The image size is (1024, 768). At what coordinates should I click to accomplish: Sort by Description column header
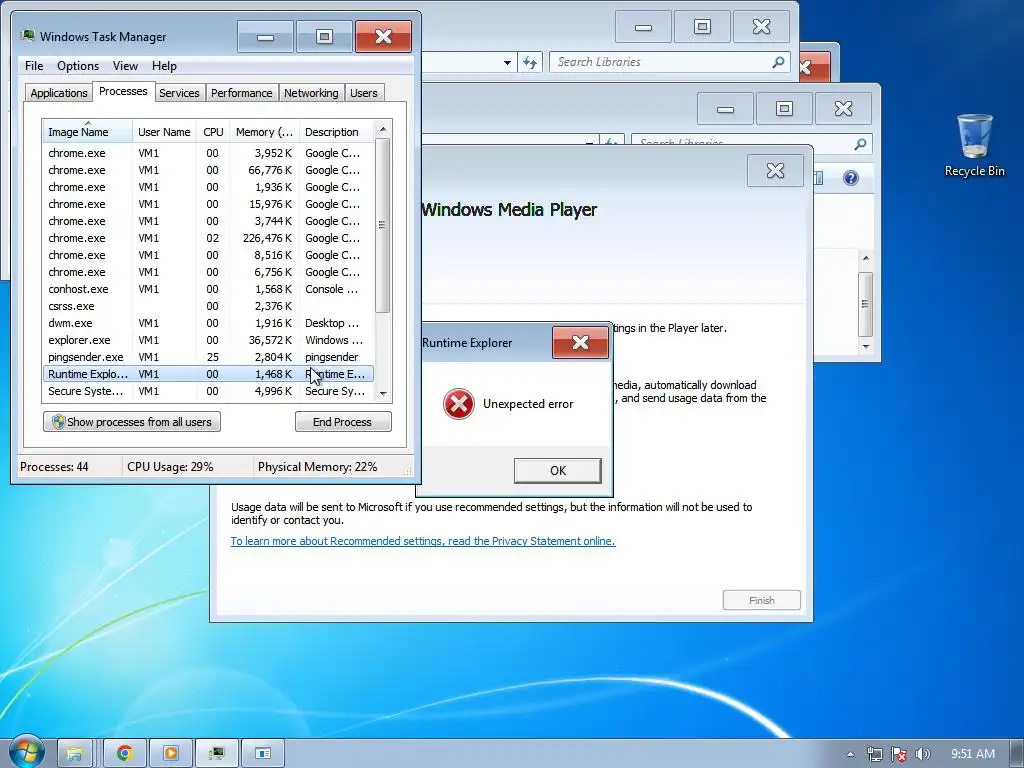pyautogui.click(x=337, y=132)
